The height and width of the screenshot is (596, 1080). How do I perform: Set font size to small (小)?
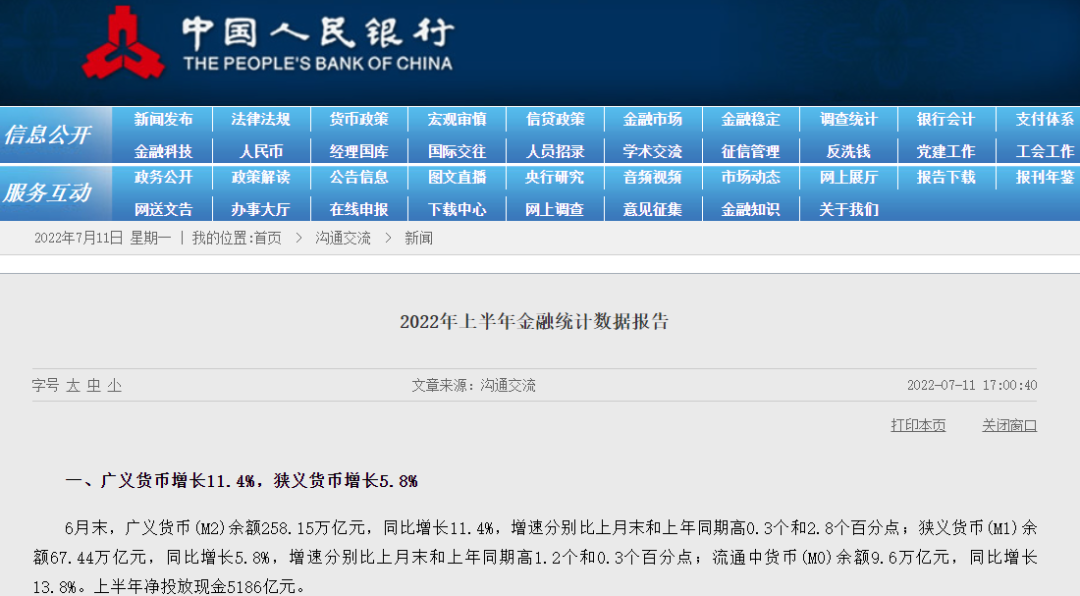115,385
